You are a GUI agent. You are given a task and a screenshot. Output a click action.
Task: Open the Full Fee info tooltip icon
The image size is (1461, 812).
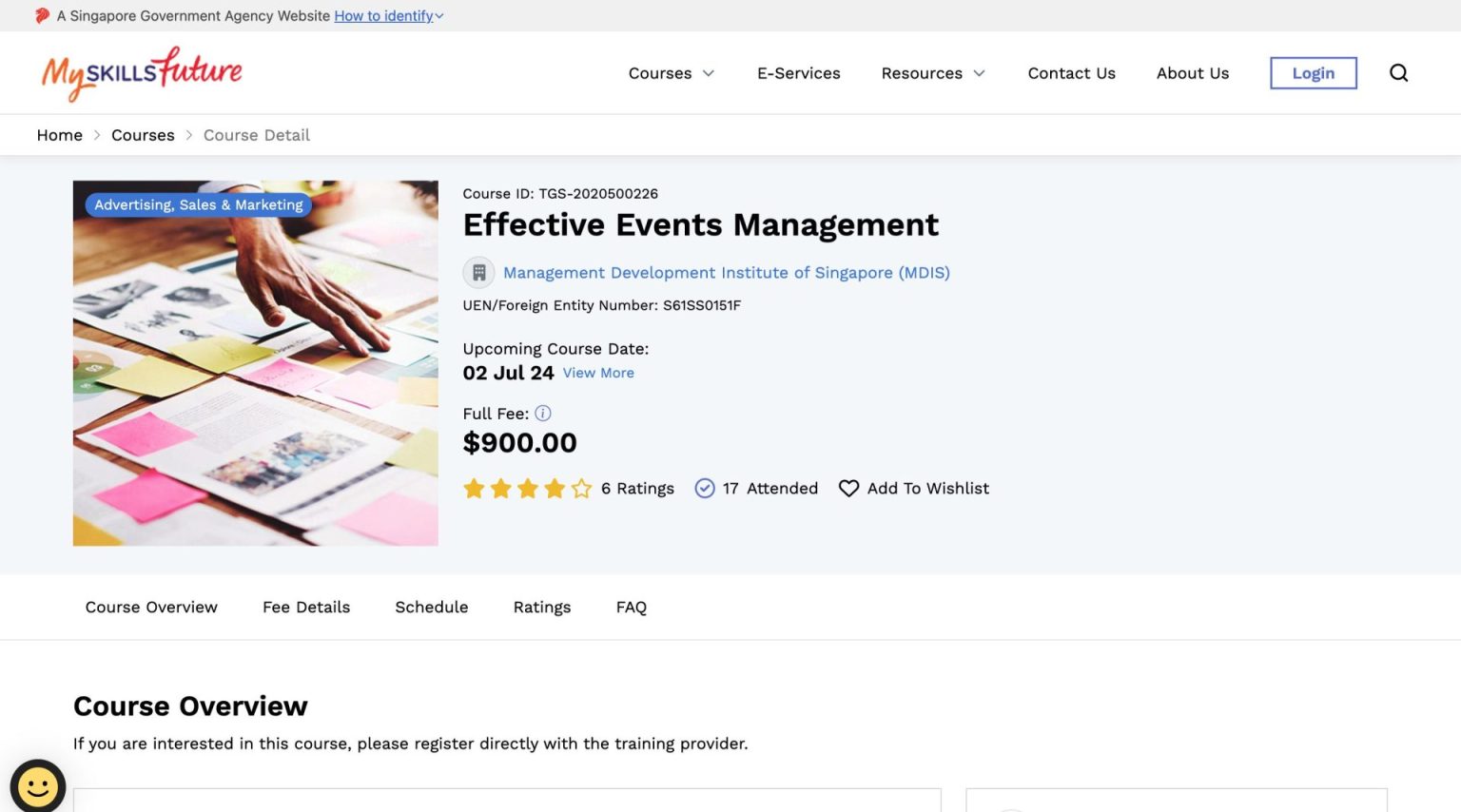[x=542, y=413]
